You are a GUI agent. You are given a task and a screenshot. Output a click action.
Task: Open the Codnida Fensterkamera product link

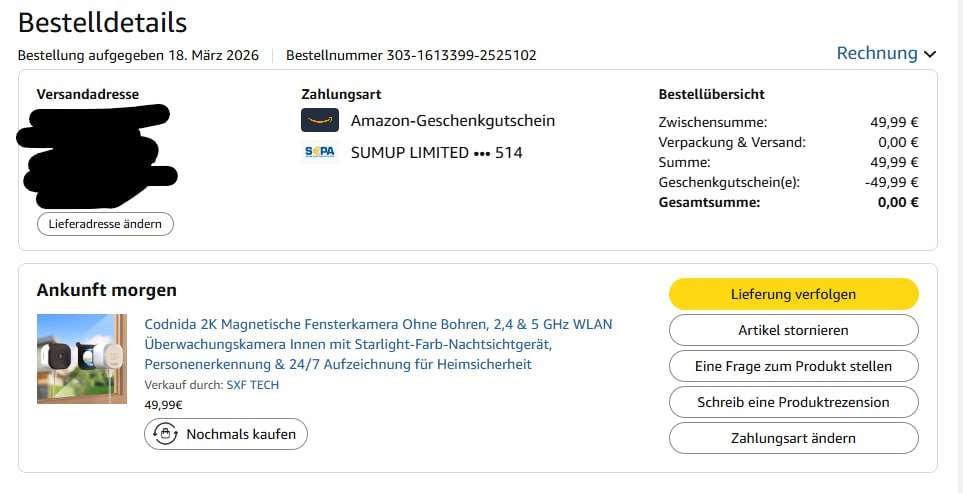tap(378, 344)
